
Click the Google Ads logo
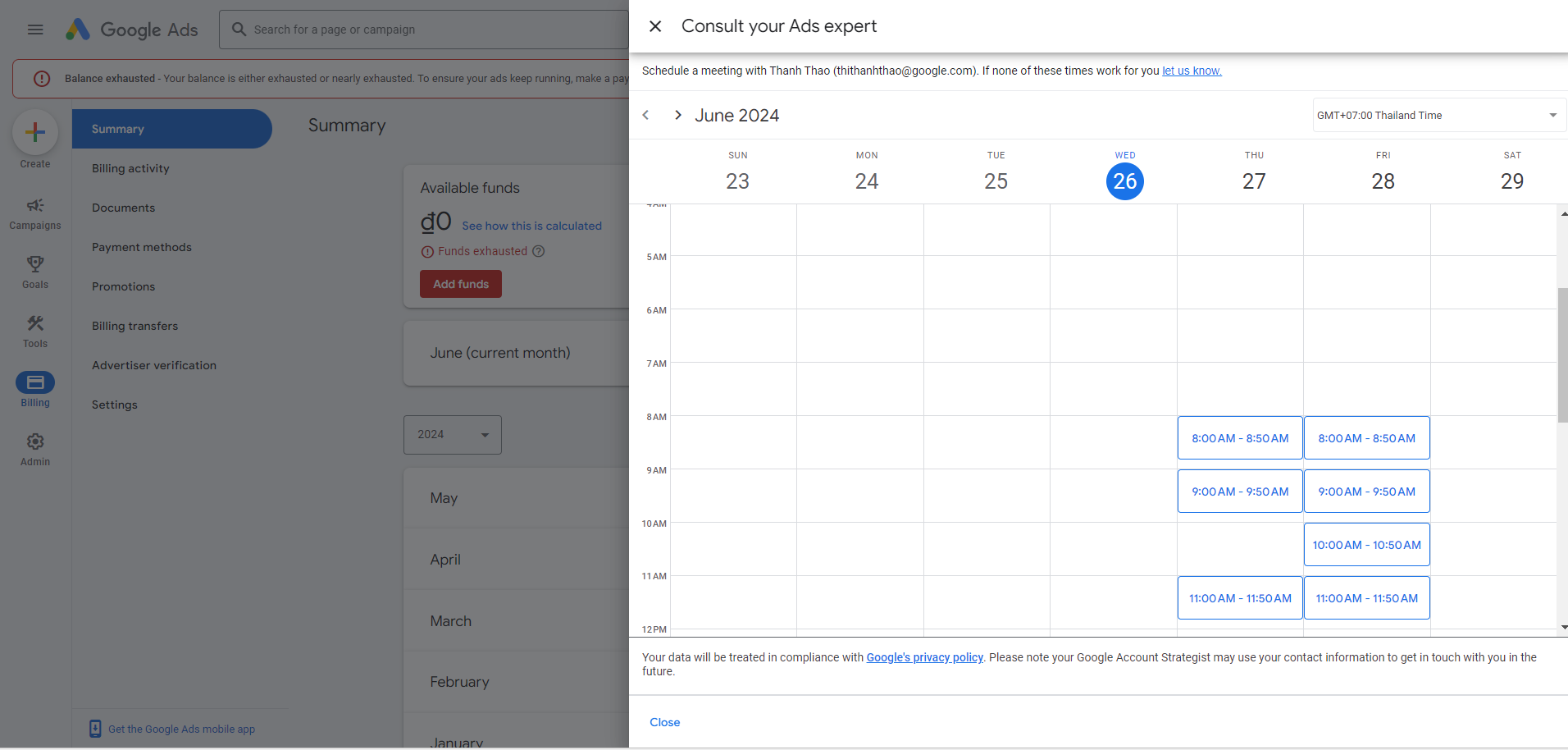132,30
